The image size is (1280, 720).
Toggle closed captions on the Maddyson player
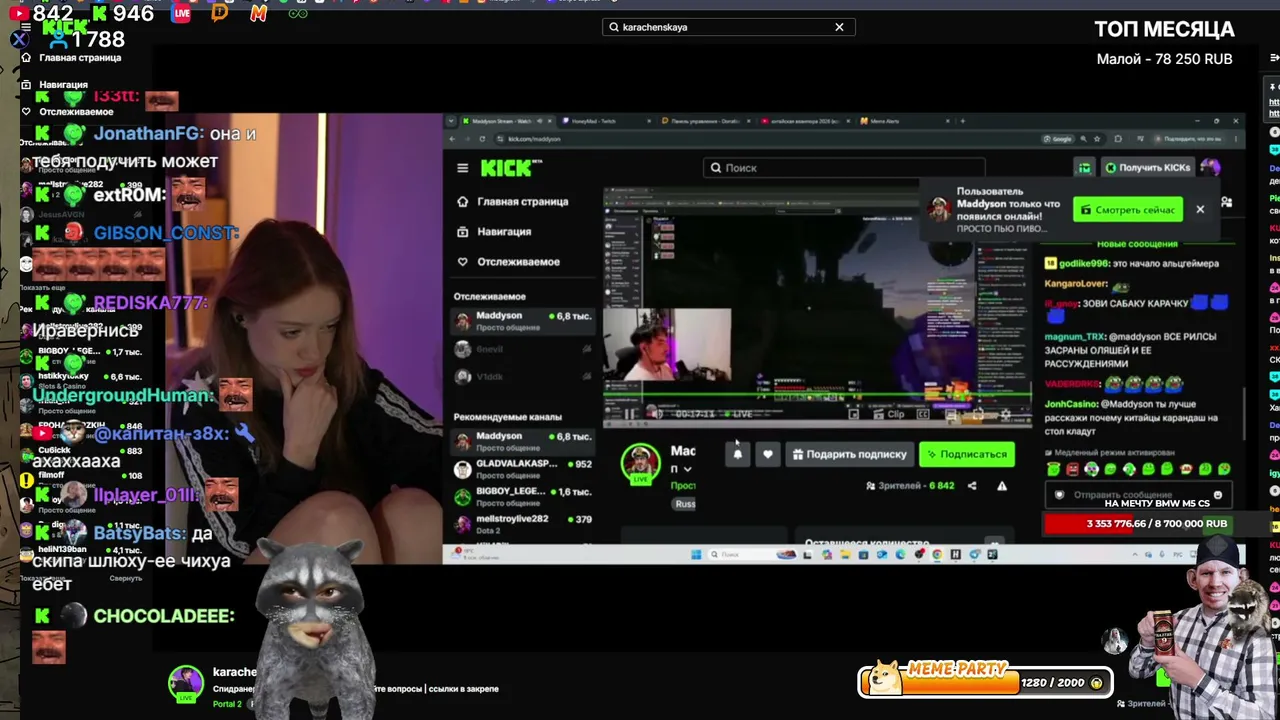pyautogui.click(x=923, y=414)
